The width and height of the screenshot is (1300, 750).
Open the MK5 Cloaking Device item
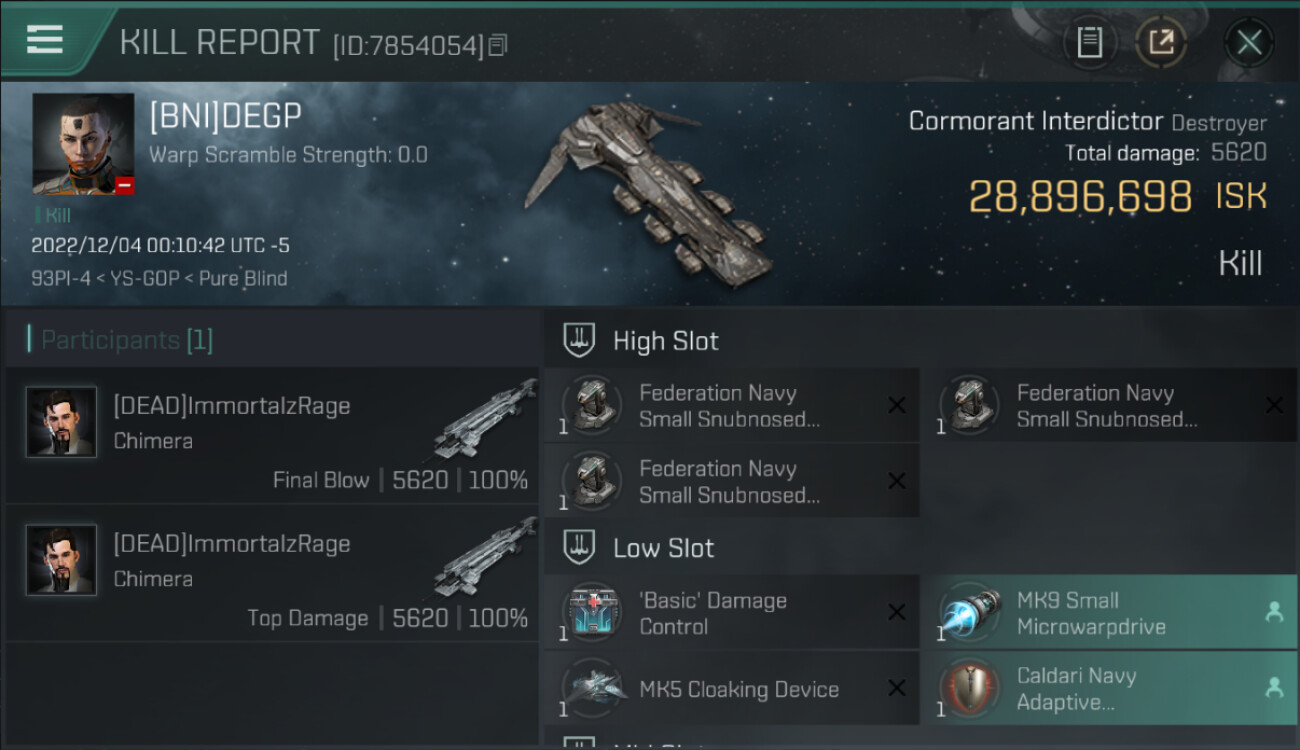(731, 688)
